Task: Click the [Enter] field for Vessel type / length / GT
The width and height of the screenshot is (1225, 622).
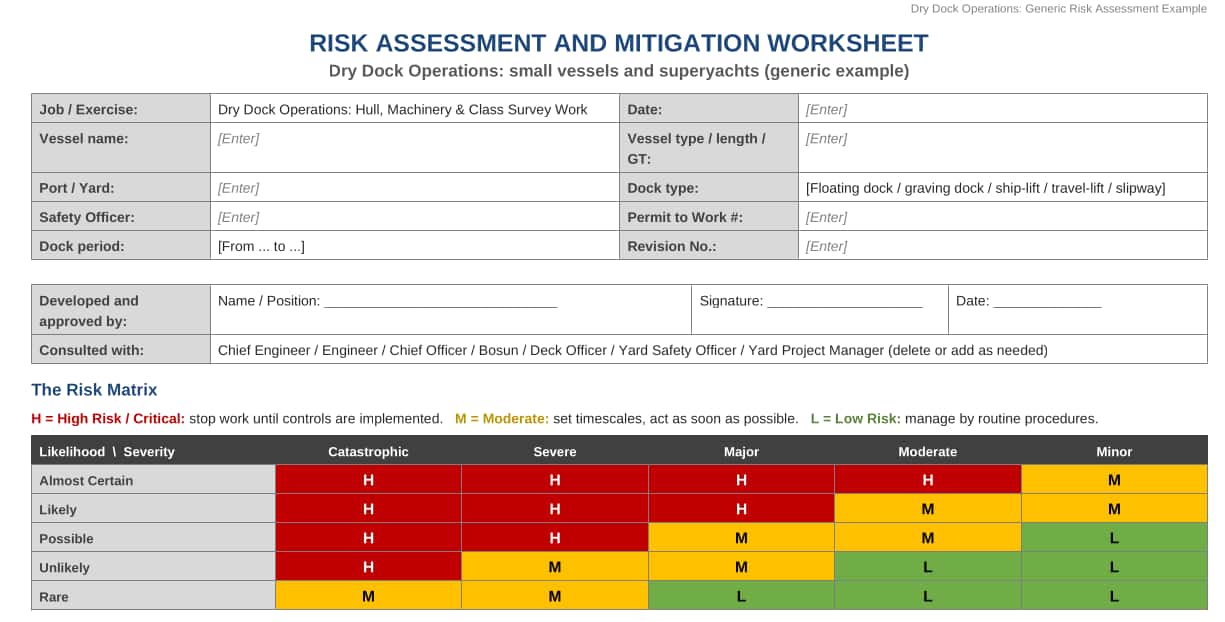Action: 1003,148
